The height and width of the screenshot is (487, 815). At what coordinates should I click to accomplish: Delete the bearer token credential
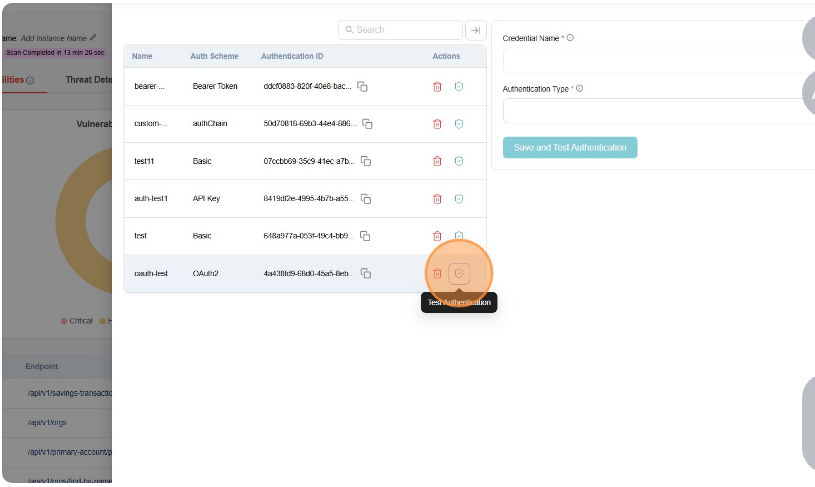[x=437, y=87]
